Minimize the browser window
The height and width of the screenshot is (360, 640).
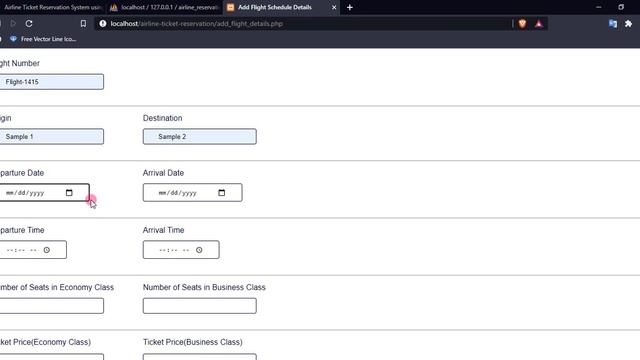[598, 7]
